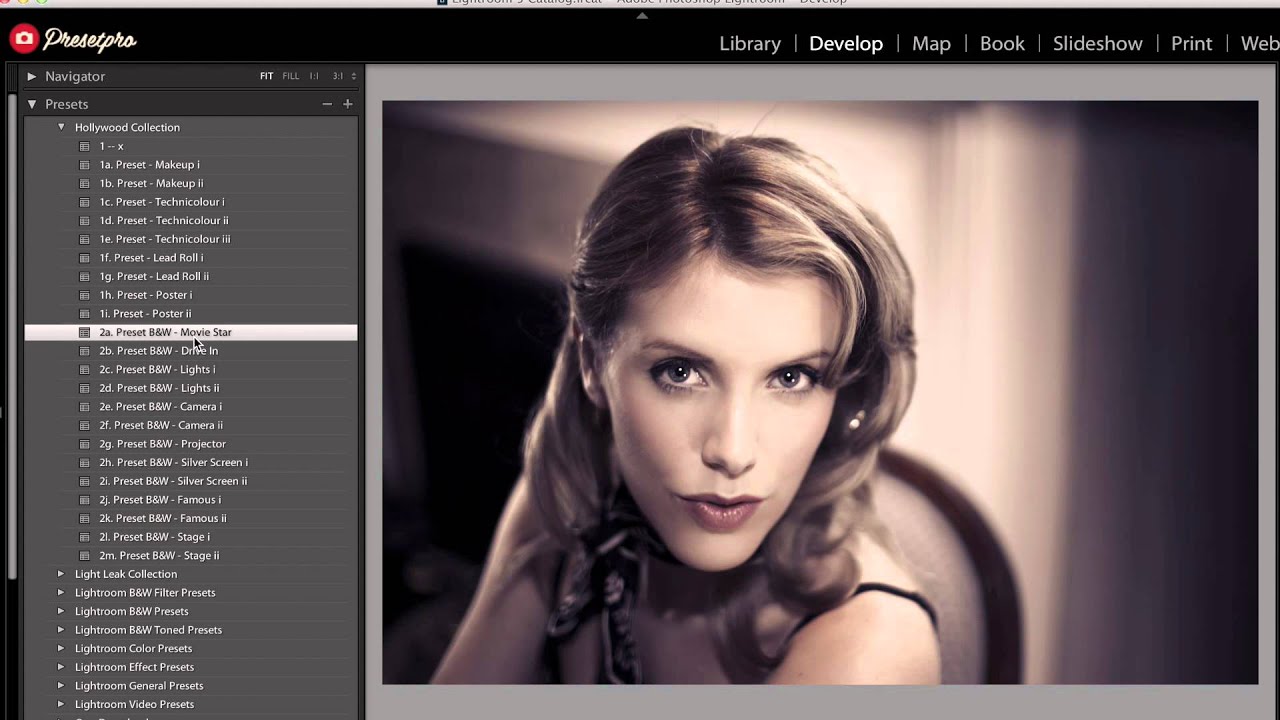Expand Lightroom B&W Presets folder
The width and height of the screenshot is (1280, 720).
[61, 611]
